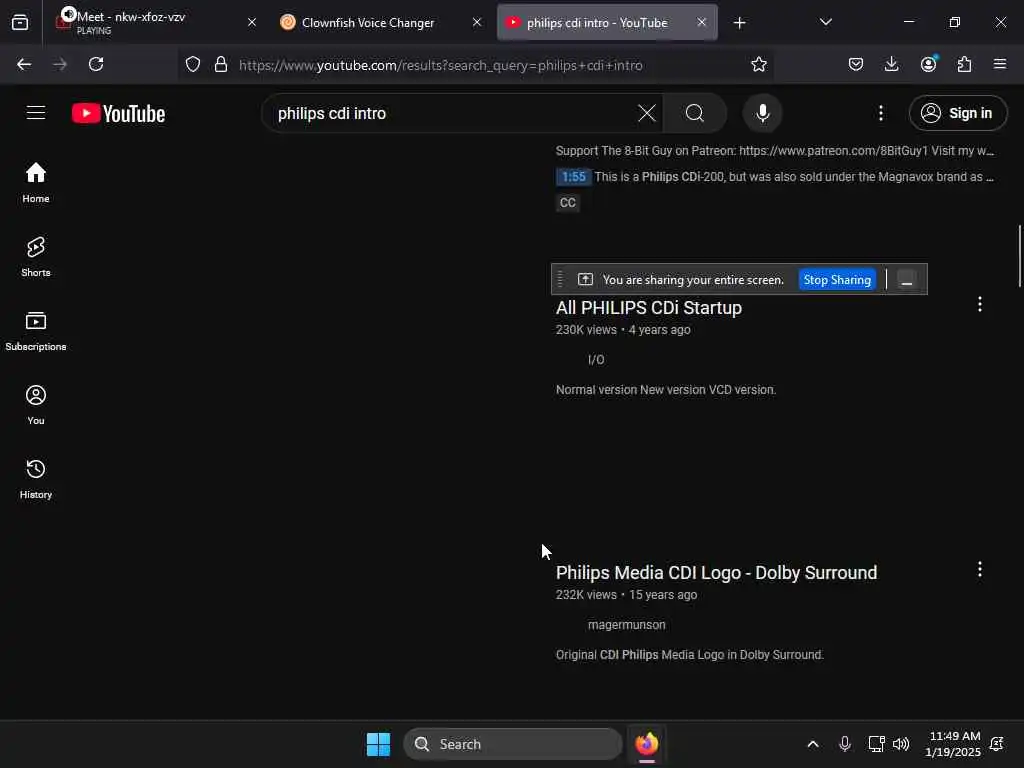This screenshot has height=768, width=1024.
Task: Open the Firefox account menu
Action: [x=928, y=65]
